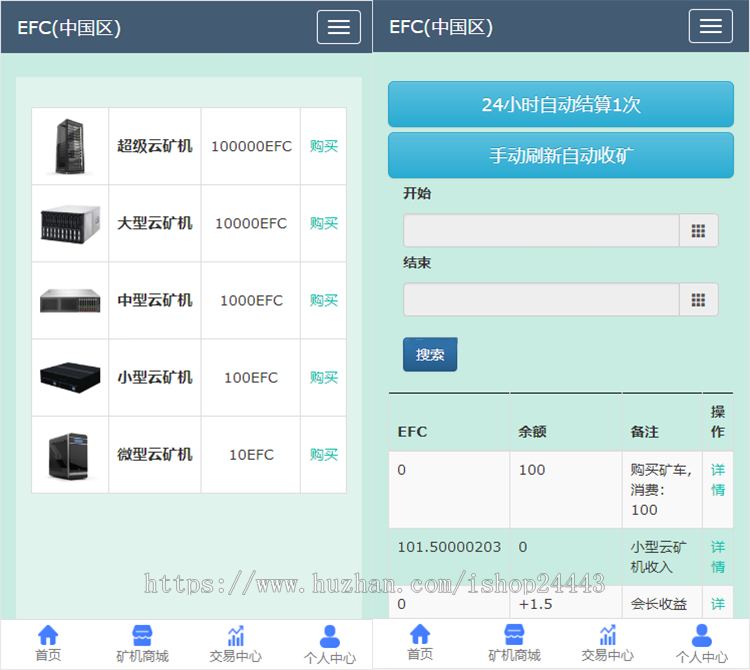Open 详情 for 小型云矿机收入 row
The width and height of the screenshot is (750, 670).
[717, 557]
